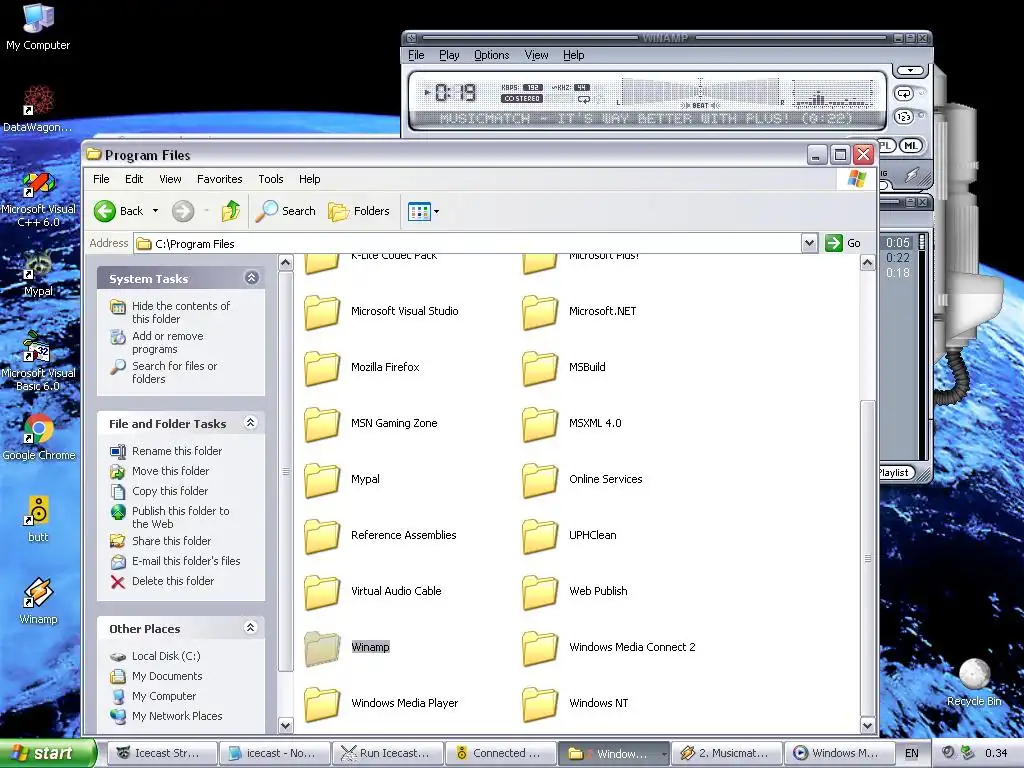
Task: Open the Back button history dropdown
Action: (x=155, y=211)
